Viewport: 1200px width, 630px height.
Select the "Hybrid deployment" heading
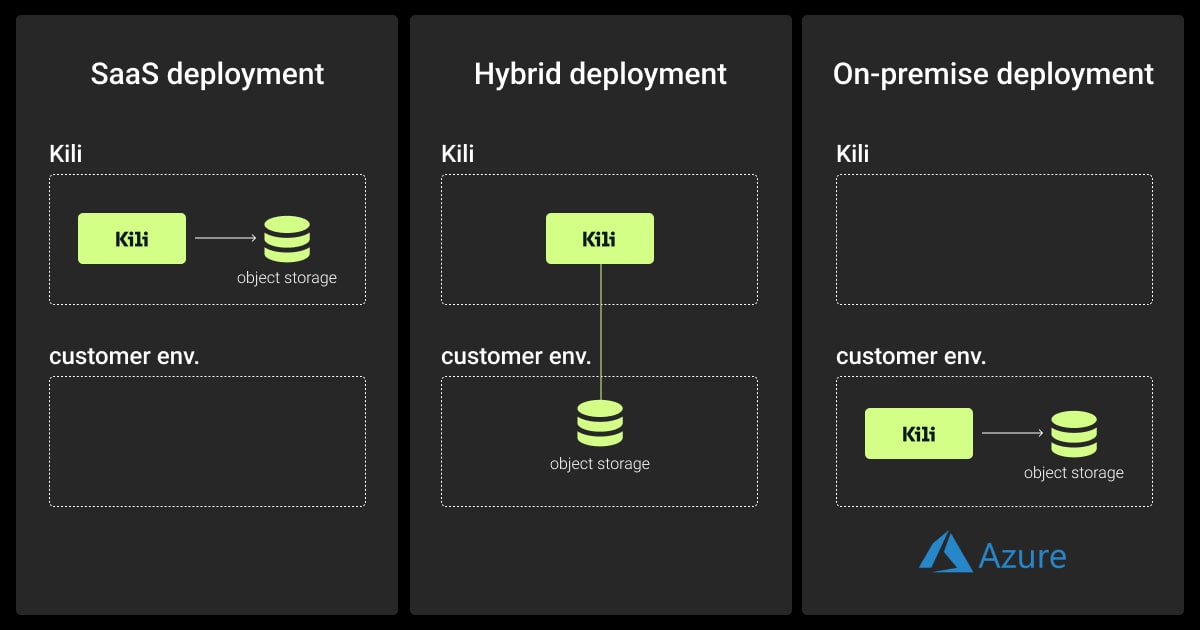pos(600,74)
